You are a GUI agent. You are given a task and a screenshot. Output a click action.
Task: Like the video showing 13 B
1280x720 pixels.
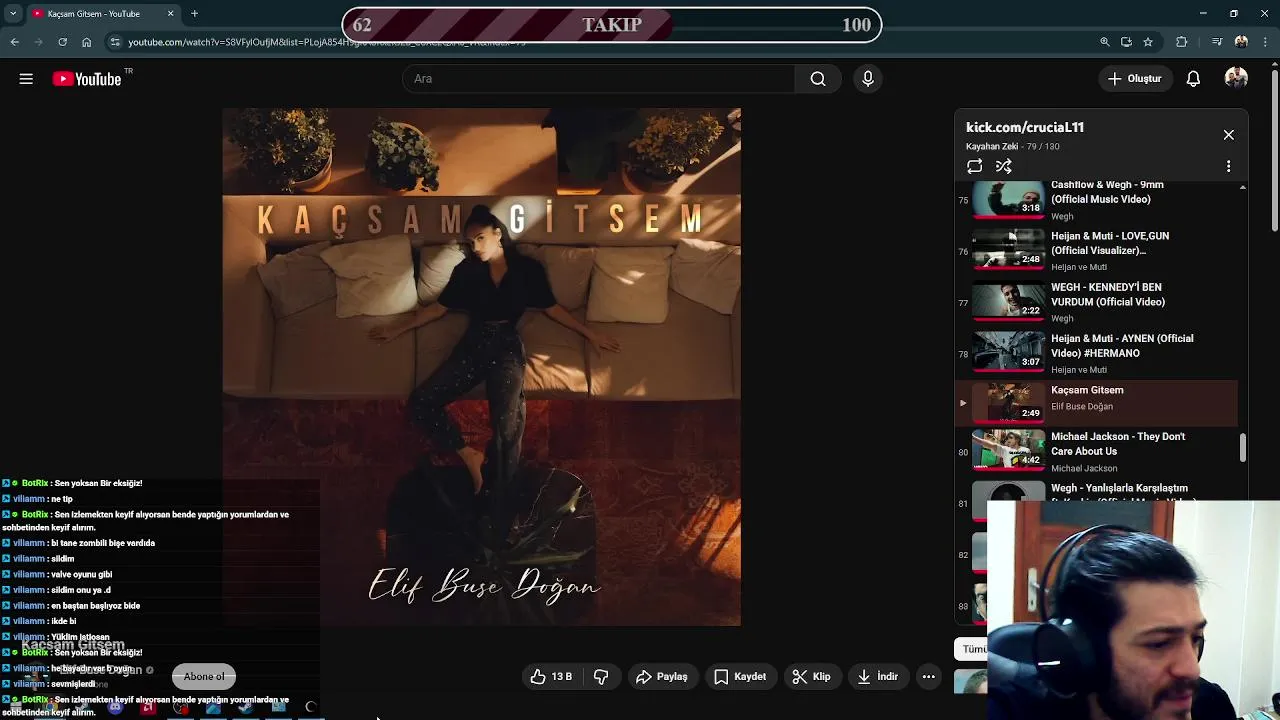551,677
